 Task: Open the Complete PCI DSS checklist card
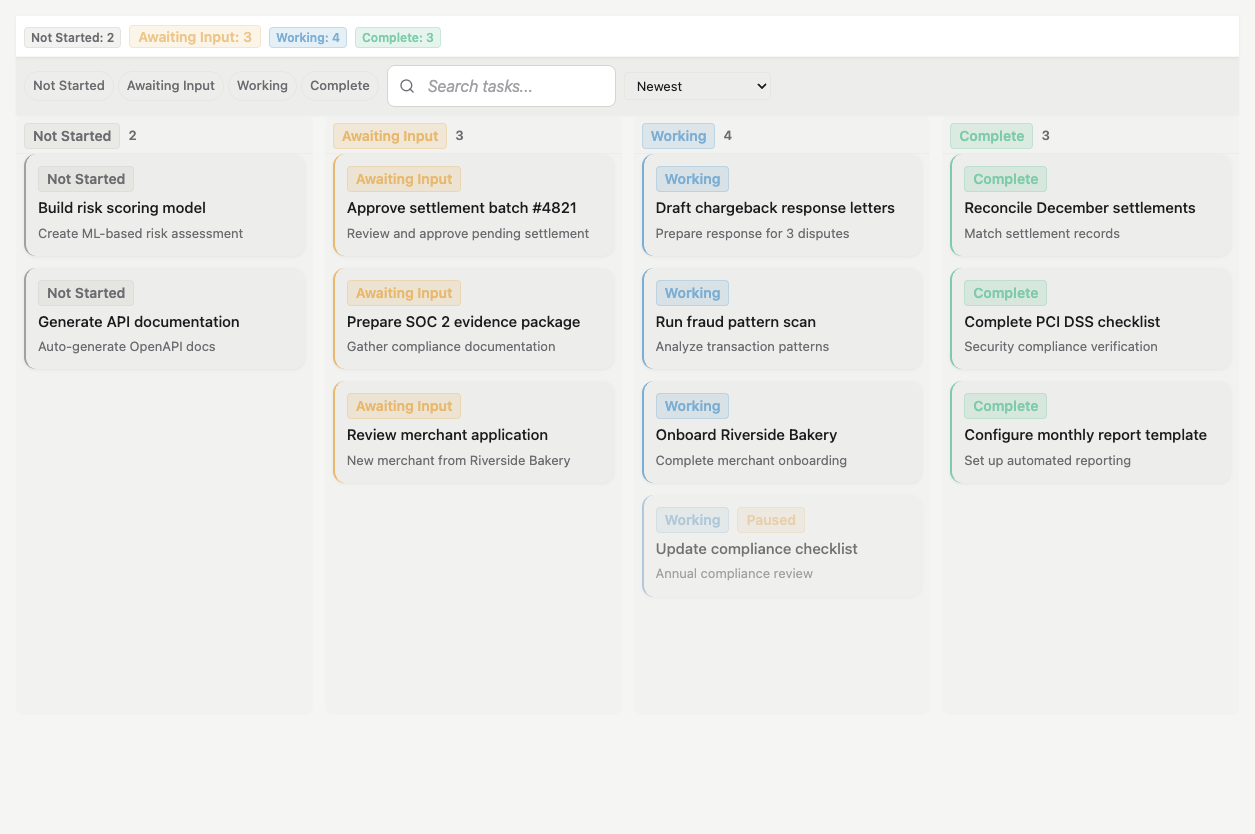pos(1090,321)
